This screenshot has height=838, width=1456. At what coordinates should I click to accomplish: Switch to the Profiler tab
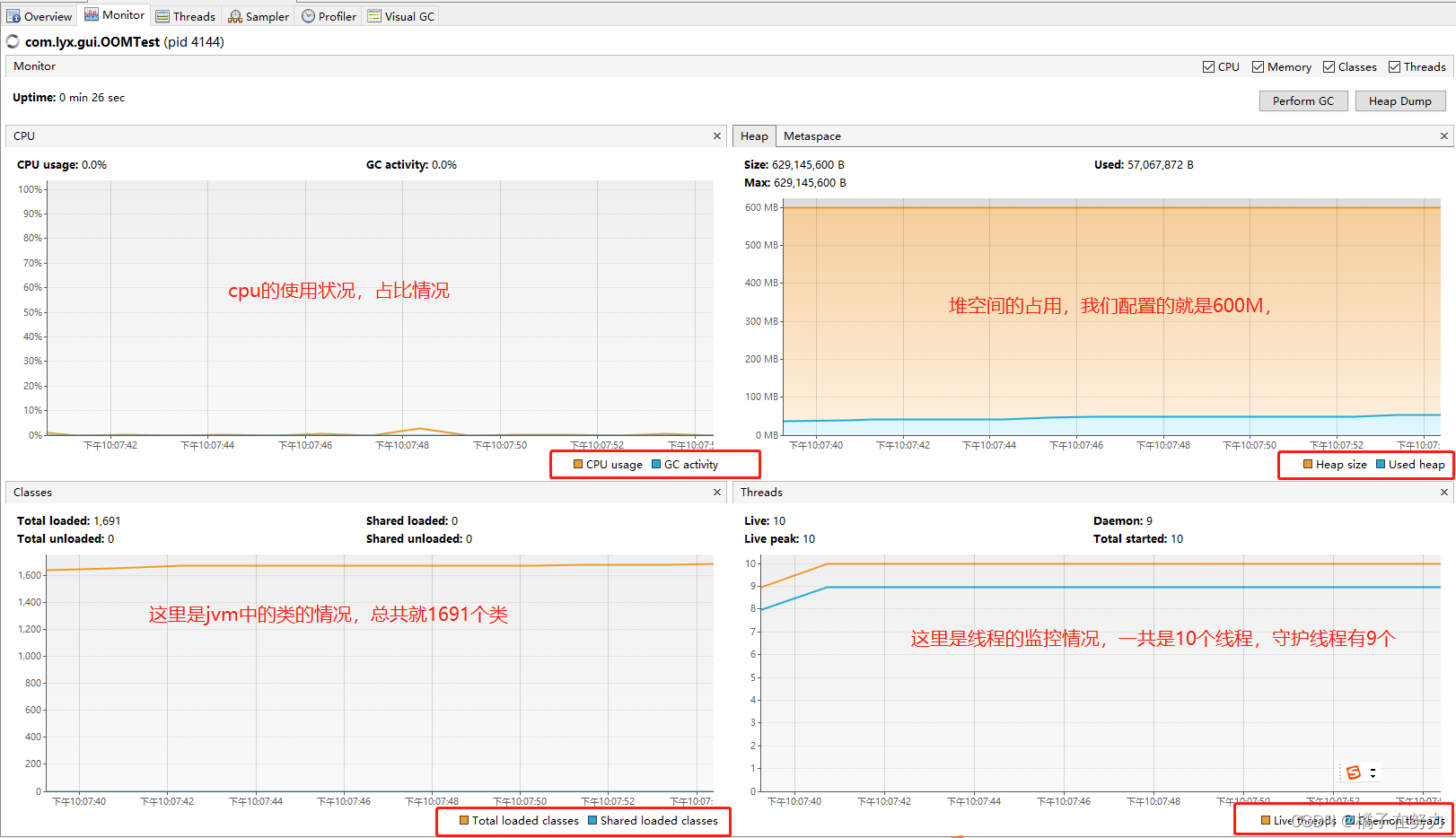tap(329, 16)
